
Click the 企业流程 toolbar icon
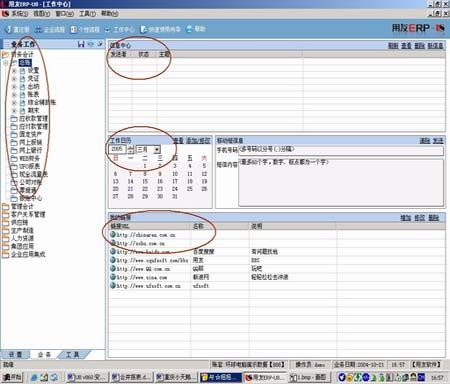[39, 30]
